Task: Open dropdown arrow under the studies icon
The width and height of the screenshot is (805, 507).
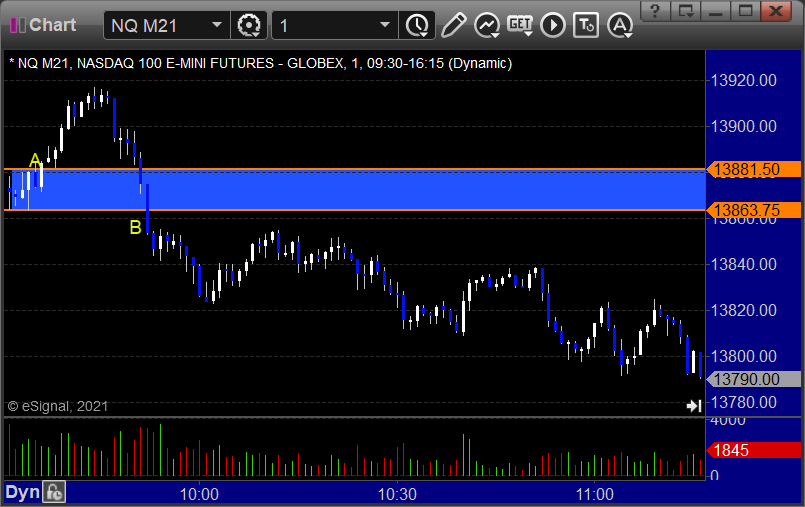Action: [495, 35]
